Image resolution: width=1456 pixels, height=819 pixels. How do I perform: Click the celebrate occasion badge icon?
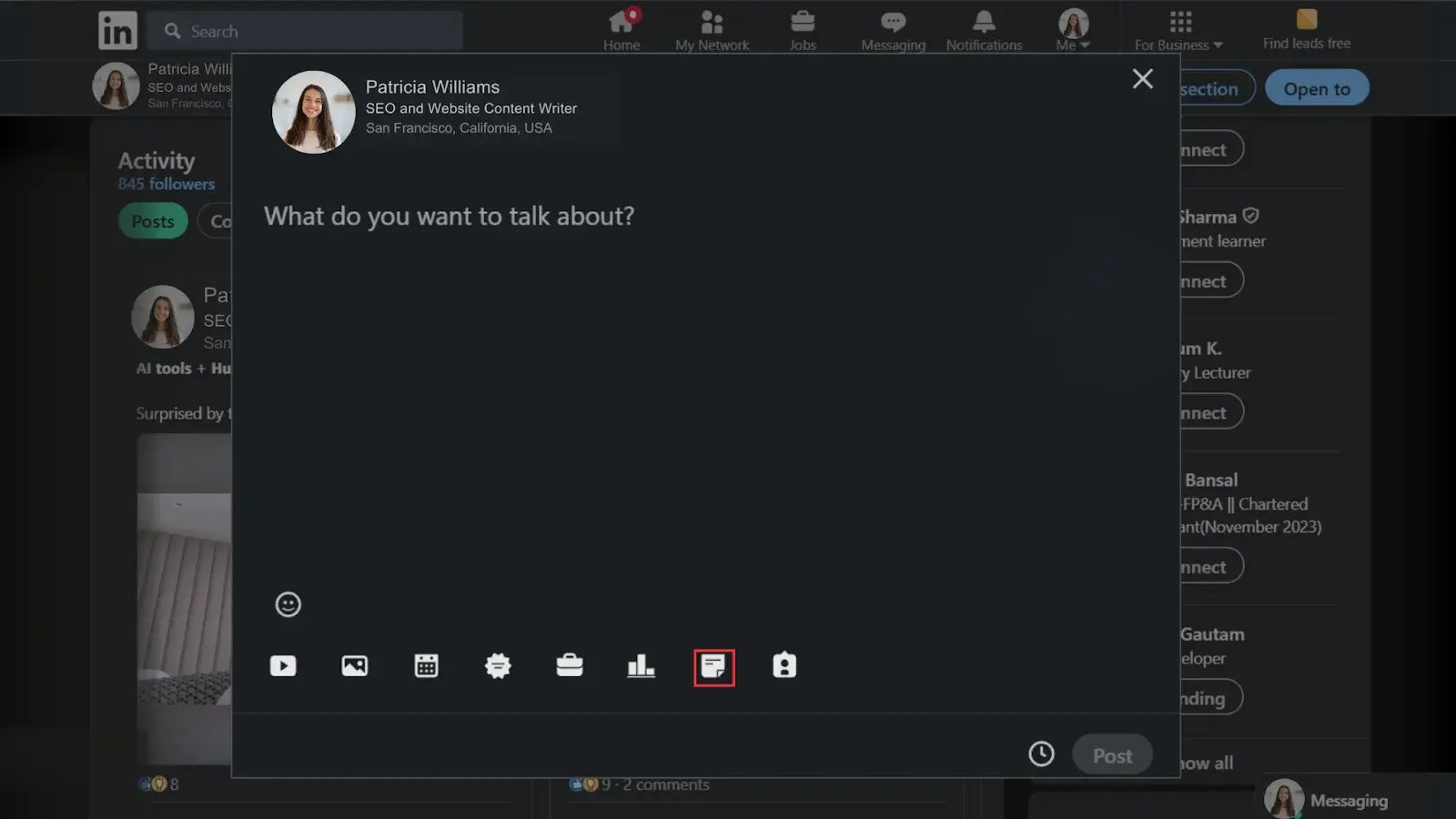pyautogui.click(x=498, y=666)
